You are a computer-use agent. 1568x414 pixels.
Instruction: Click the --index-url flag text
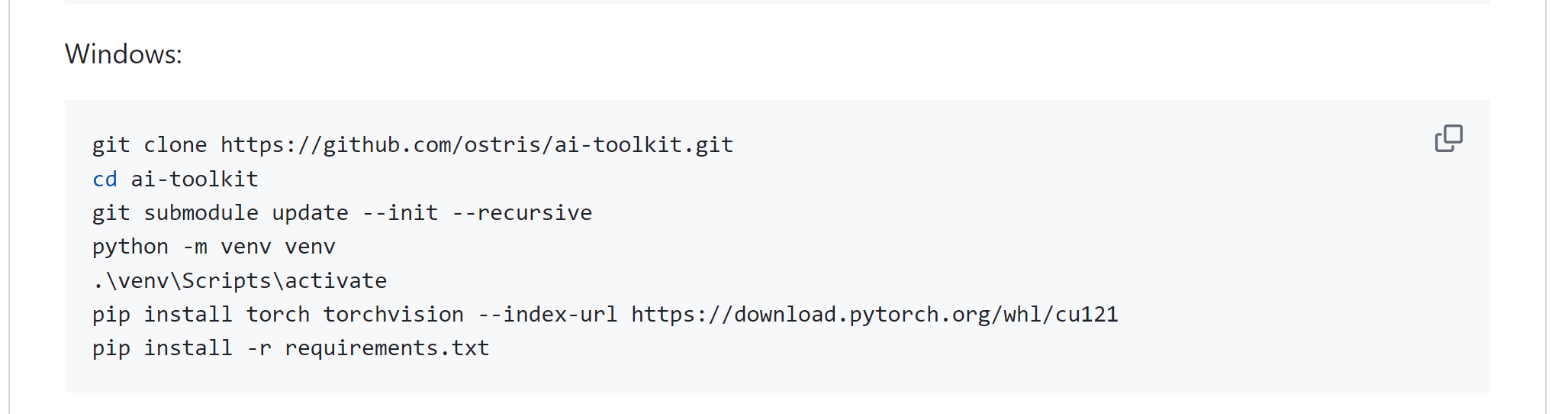pos(547,315)
